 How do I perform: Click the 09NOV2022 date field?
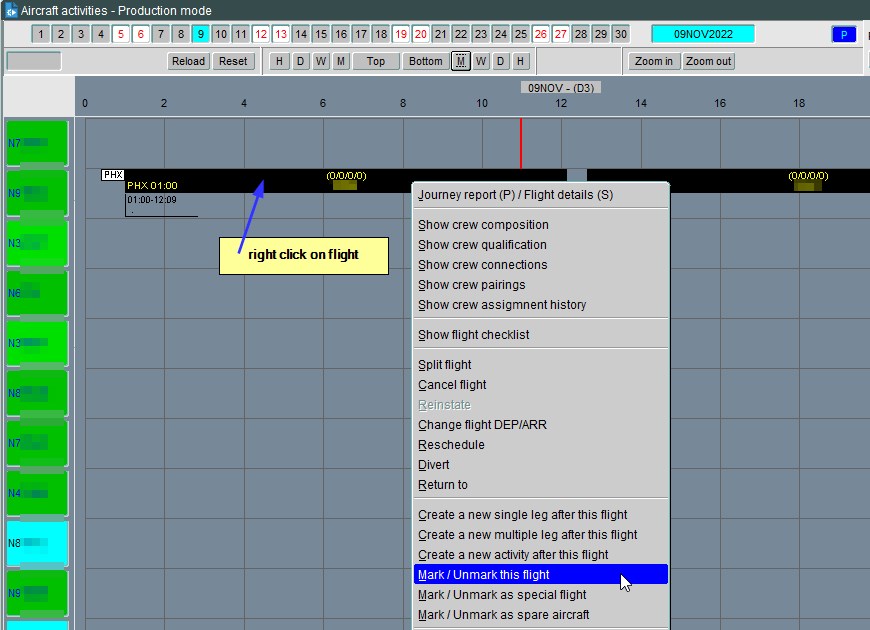(702, 34)
